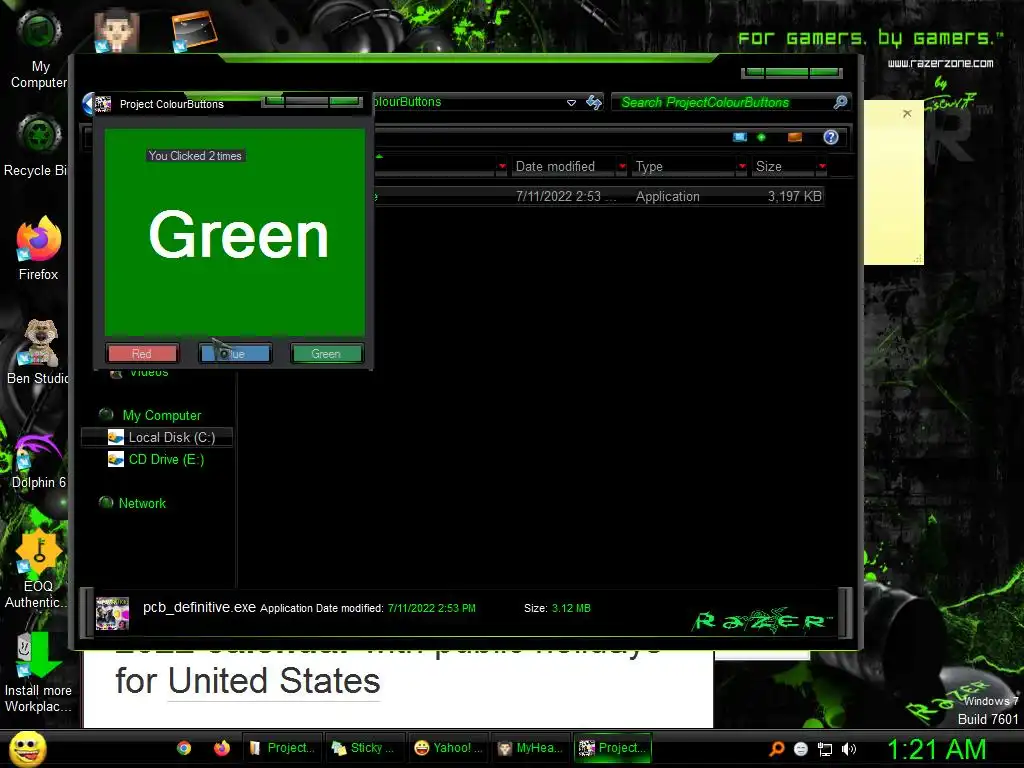The height and width of the screenshot is (768, 1024).
Task: Click the 1:21 AM taskbar clock
Action: (x=936, y=750)
